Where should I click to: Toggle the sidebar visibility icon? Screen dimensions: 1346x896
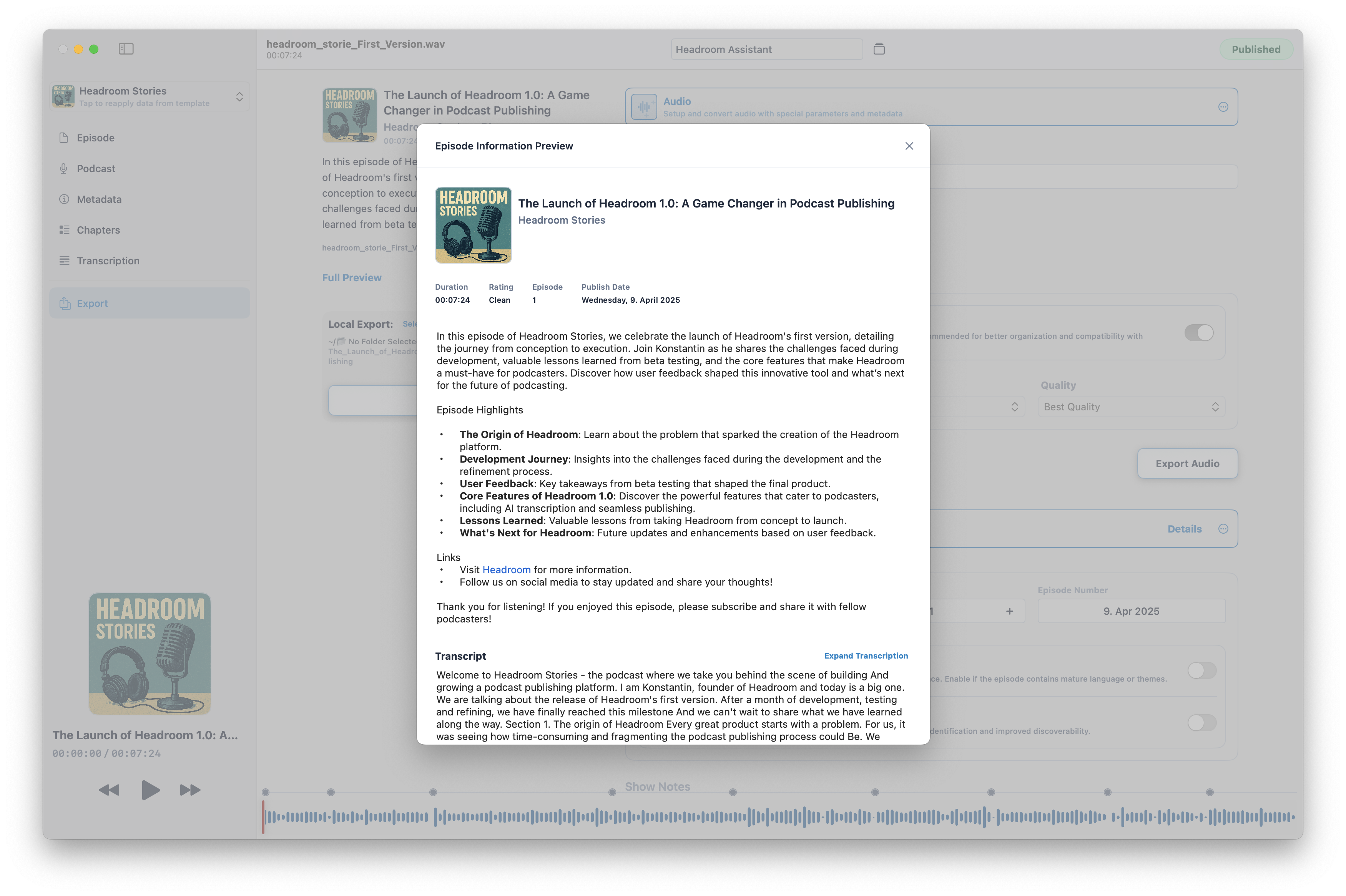click(x=126, y=49)
